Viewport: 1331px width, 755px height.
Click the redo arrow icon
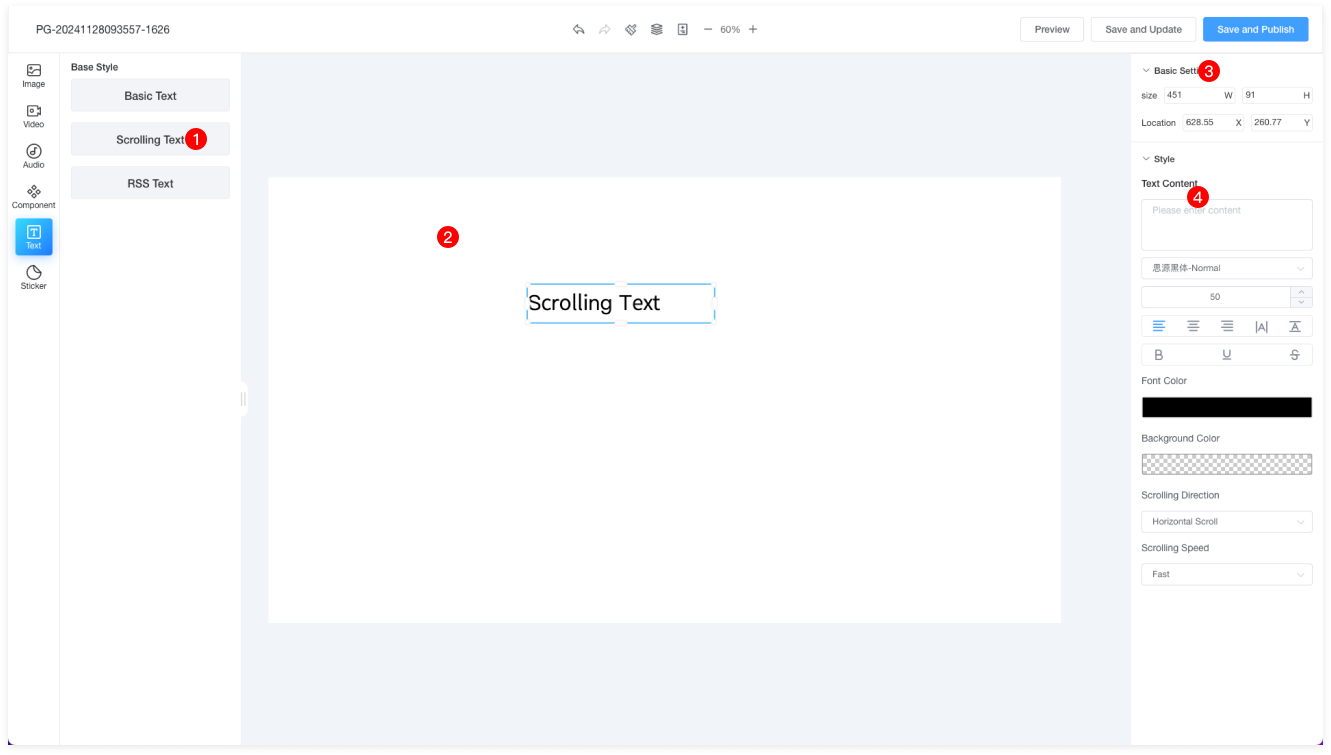(x=604, y=29)
